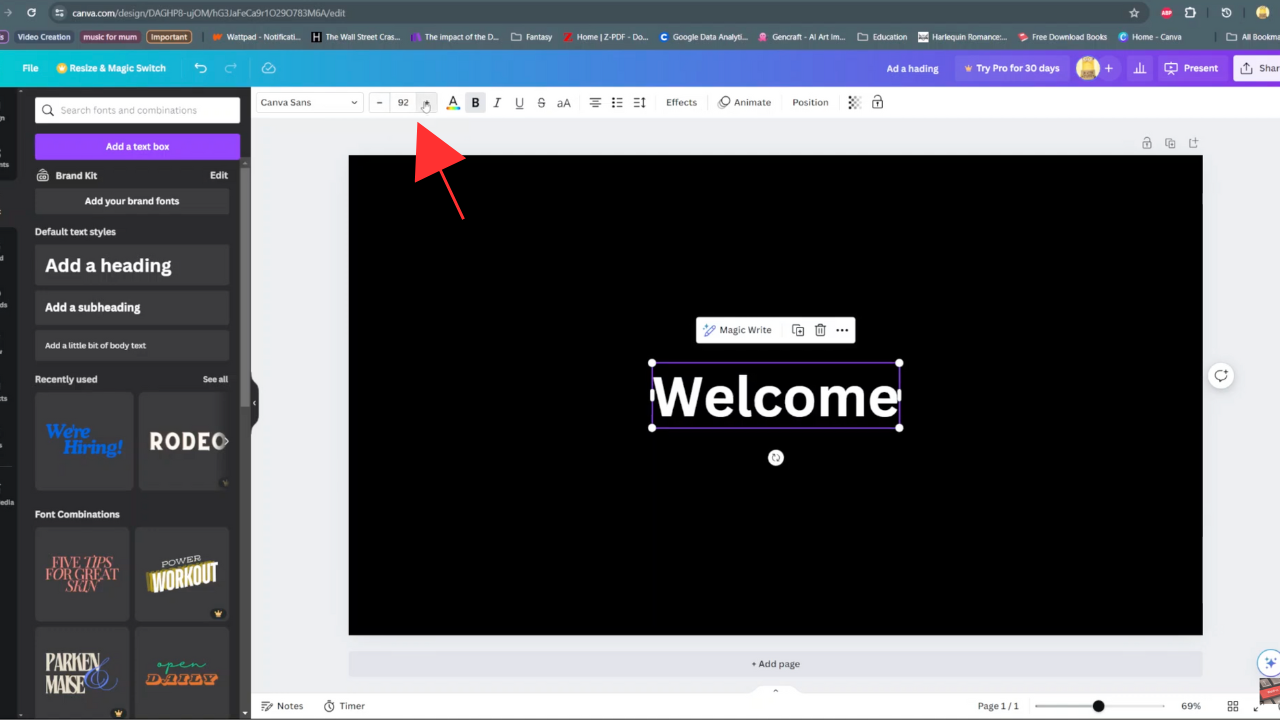Open the Canva Sans font dropdown
Screen dimensions: 1280x720
[x=309, y=102]
